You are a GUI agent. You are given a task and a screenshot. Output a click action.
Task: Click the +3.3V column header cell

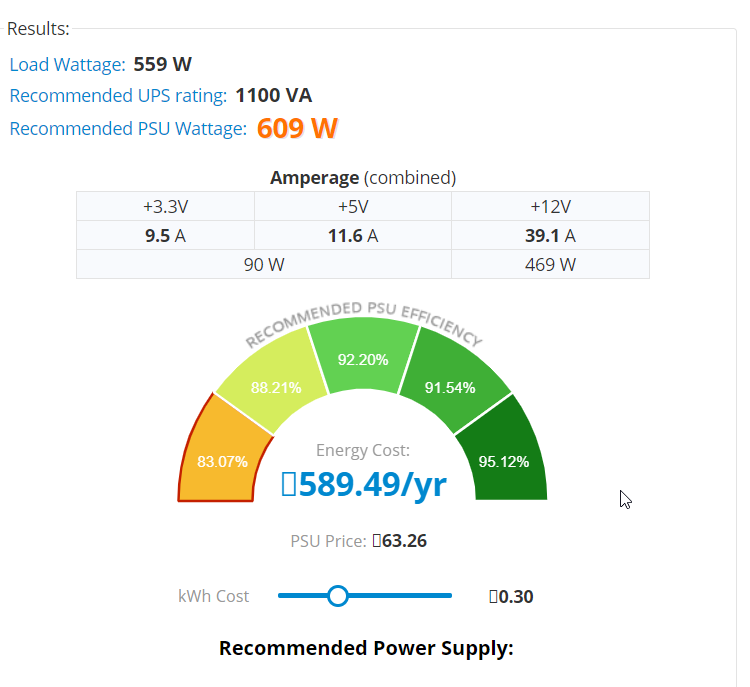tap(165, 207)
